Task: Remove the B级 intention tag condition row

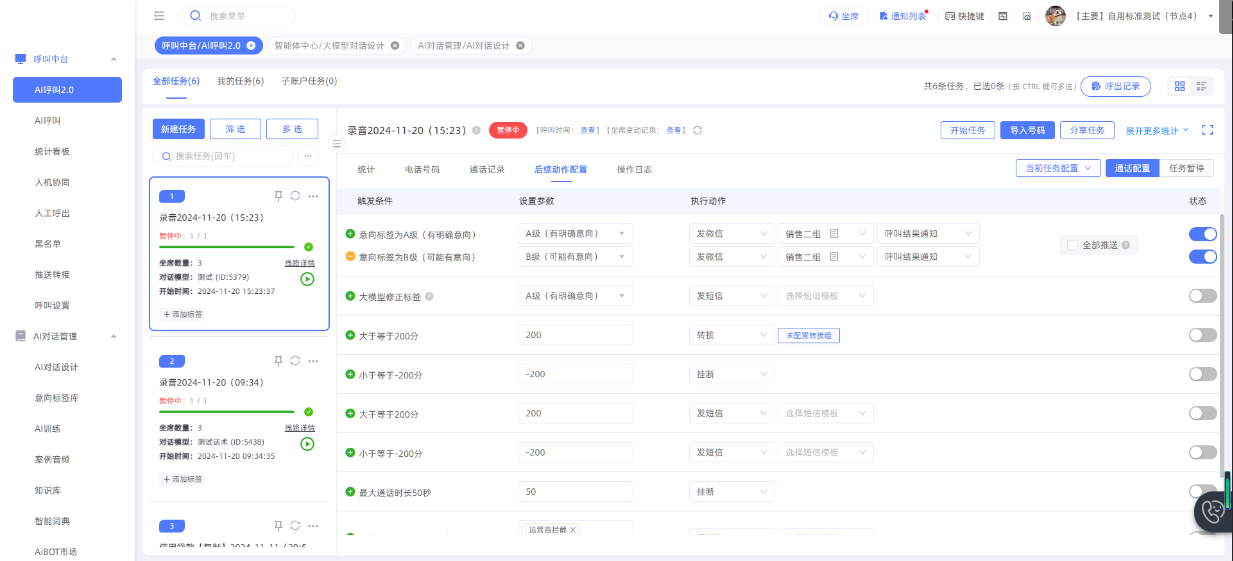Action: point(351,257)
